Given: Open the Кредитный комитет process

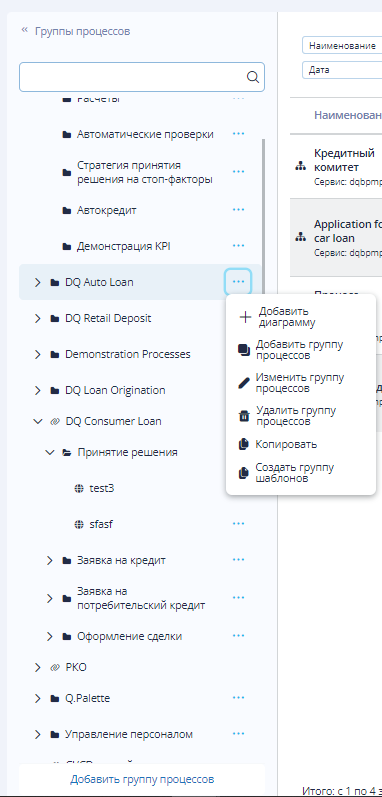Looking at the screenshot, I should [344, 160].
